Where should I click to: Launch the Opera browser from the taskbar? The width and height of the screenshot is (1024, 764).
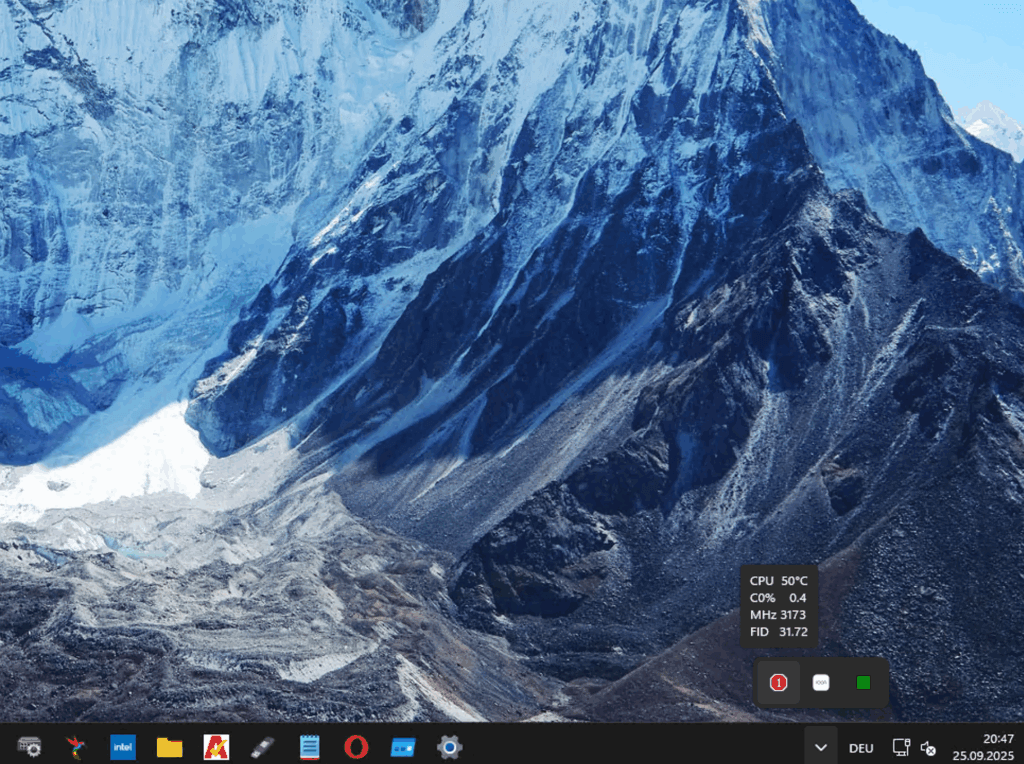tap(356, 747)
